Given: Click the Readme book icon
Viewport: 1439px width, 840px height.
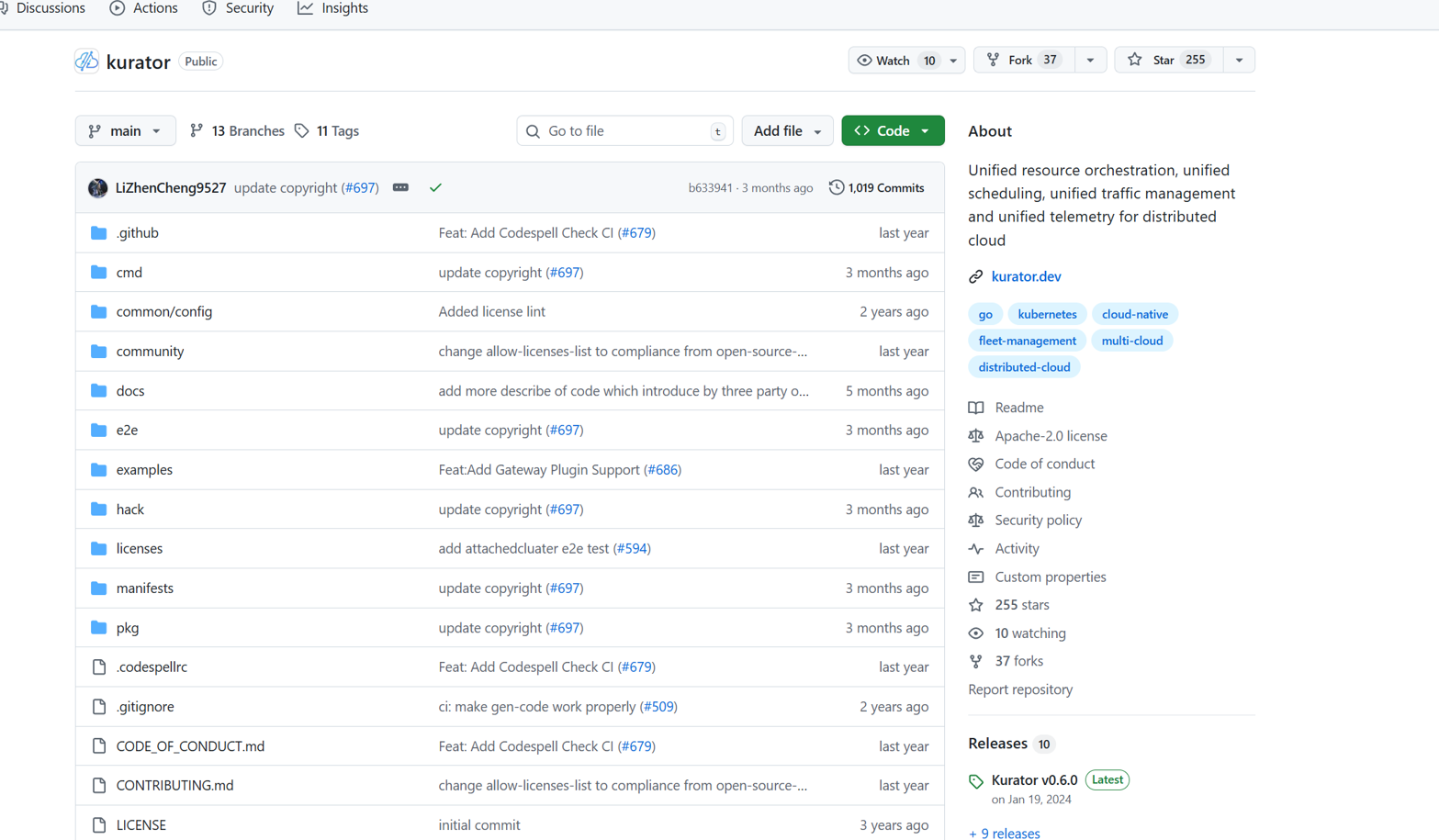Looking at the screenshot, I should coord(975,408).
